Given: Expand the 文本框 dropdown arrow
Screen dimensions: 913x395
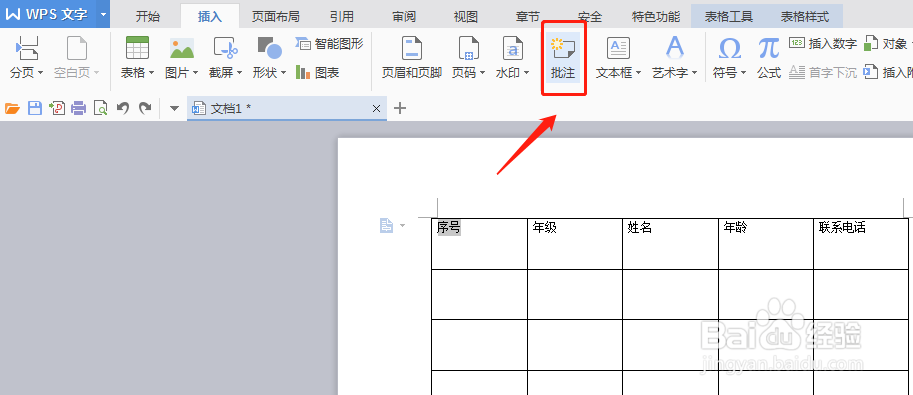Looking at the screenshot, I should [x=638, y=73].
